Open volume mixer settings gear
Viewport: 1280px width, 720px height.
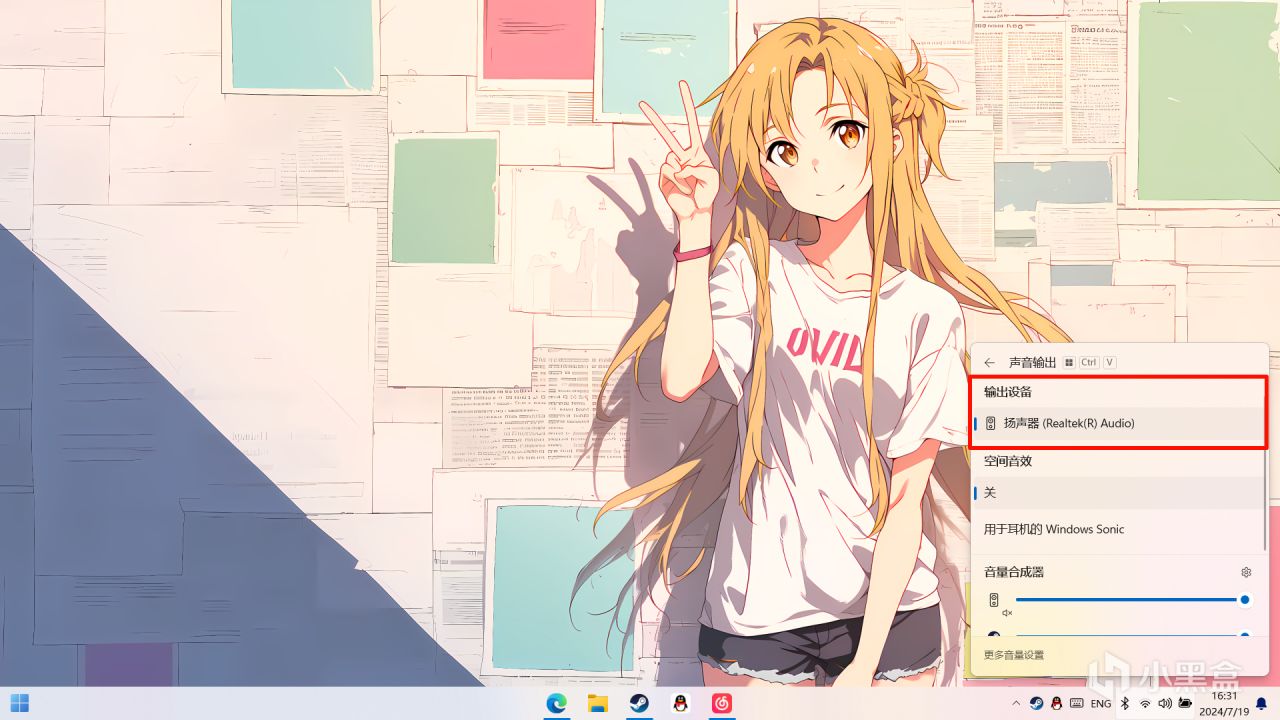pyautogui.click(x=1246, y=572)
